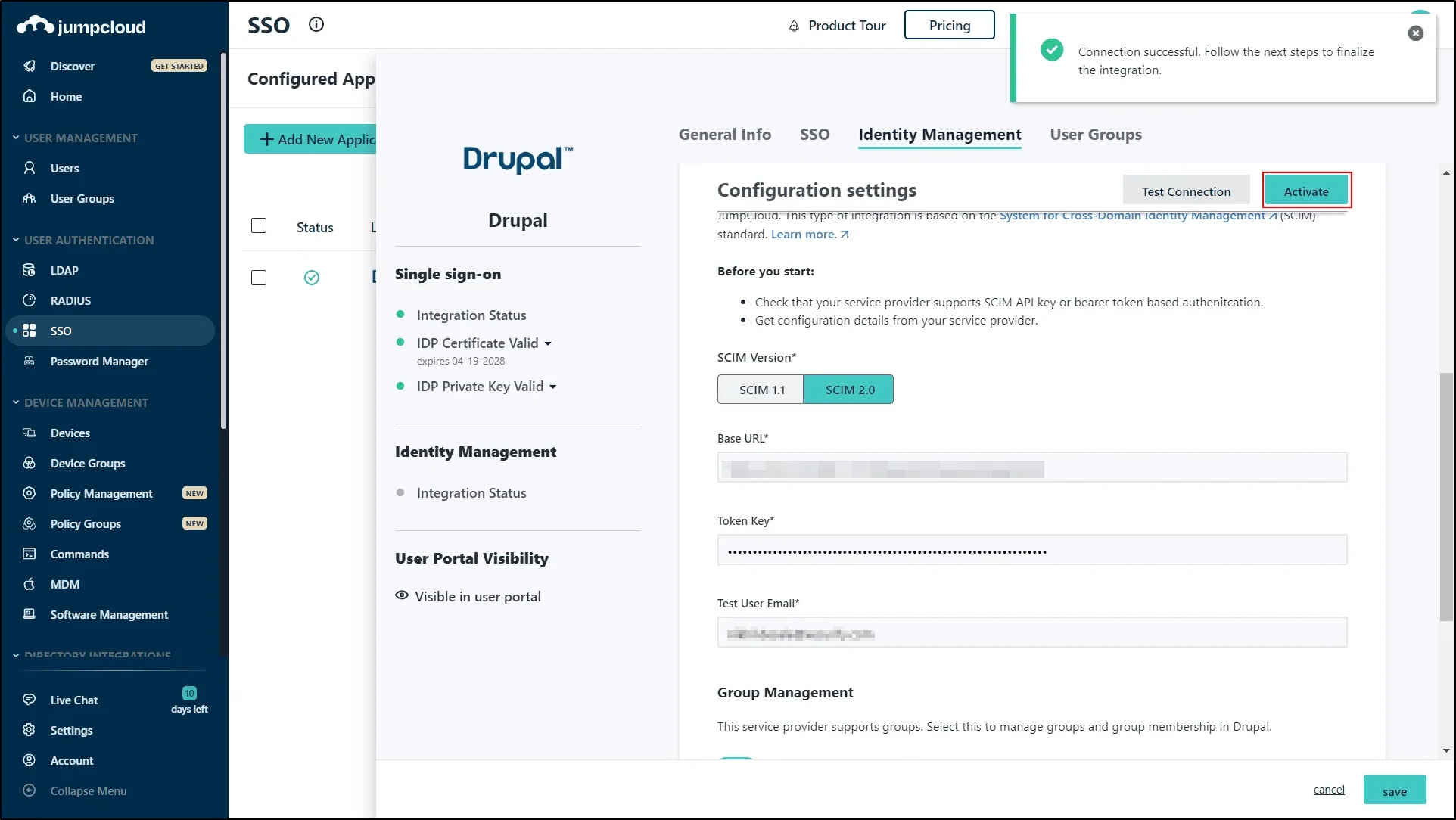Click the configuration panel vertical scrollbar
The height and width of the screenshot is (820, 1456).
click(1446, 496)
